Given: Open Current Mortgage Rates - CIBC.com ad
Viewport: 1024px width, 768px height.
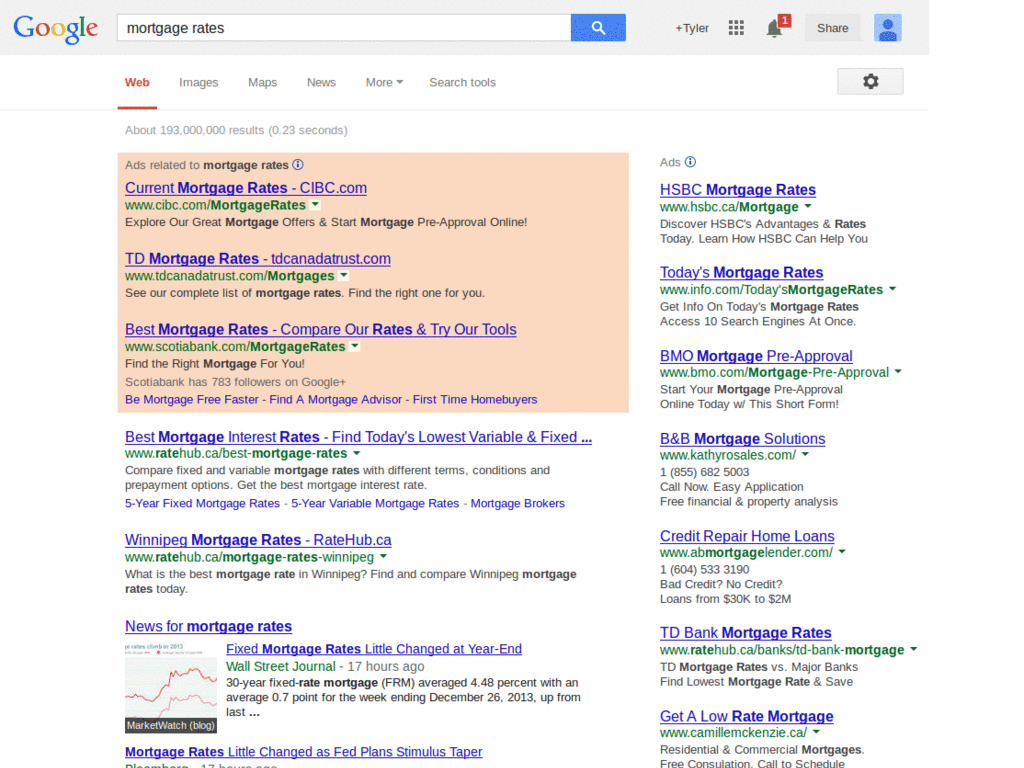Looking at the screenshot, I should coord(246,188).
